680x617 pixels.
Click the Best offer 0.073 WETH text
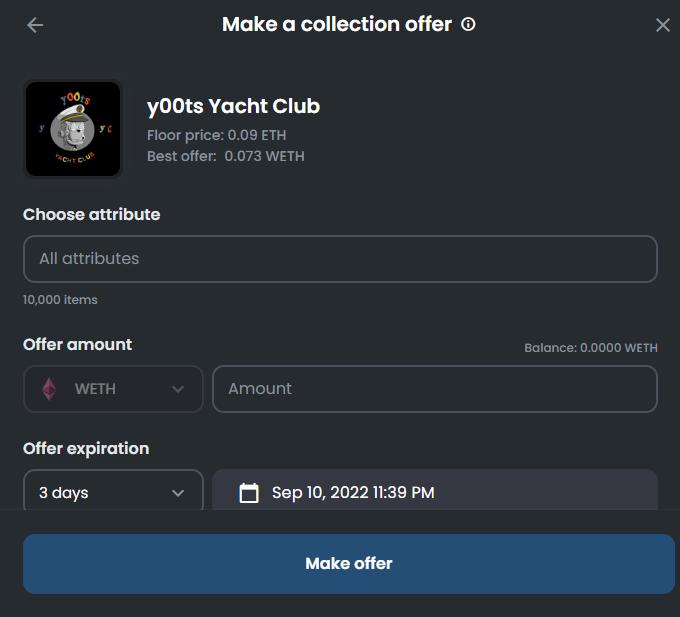[225, 156]
